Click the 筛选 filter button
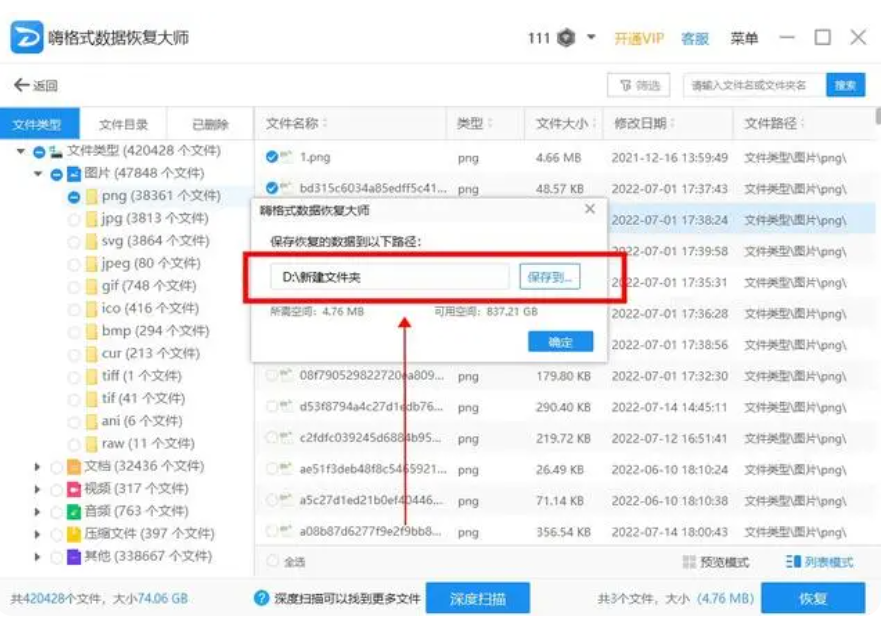This screenshot has width=887, height=625. 639,85
